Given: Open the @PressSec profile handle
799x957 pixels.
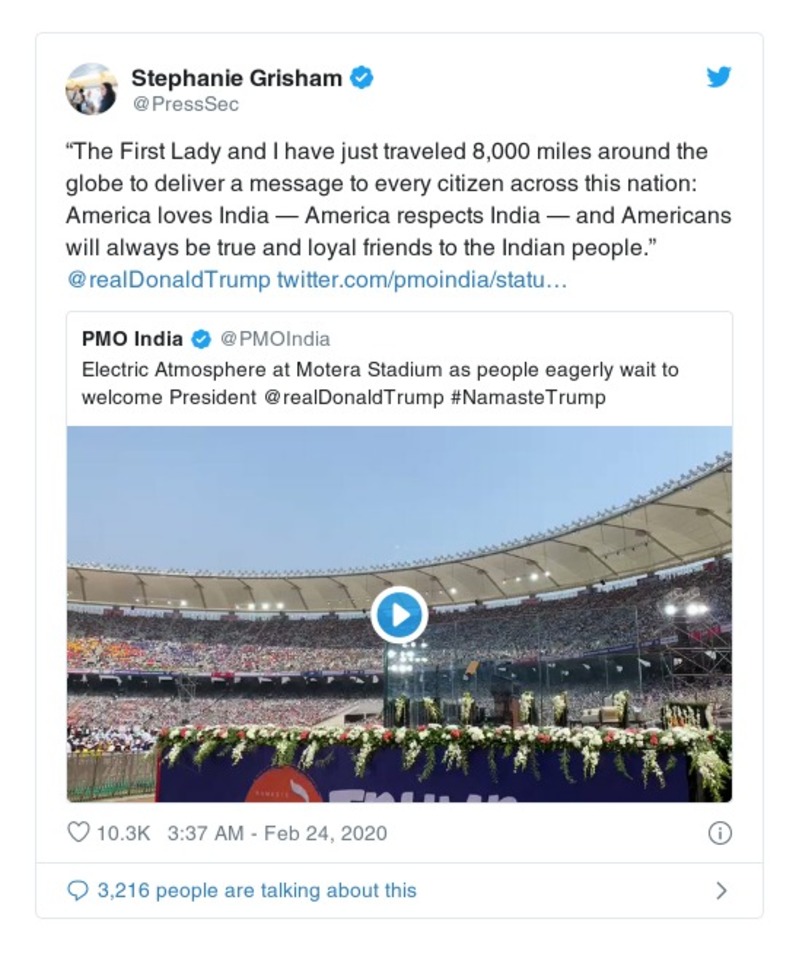Looking at the screenshot, I should pyautogui.click(x=188, y=103).
